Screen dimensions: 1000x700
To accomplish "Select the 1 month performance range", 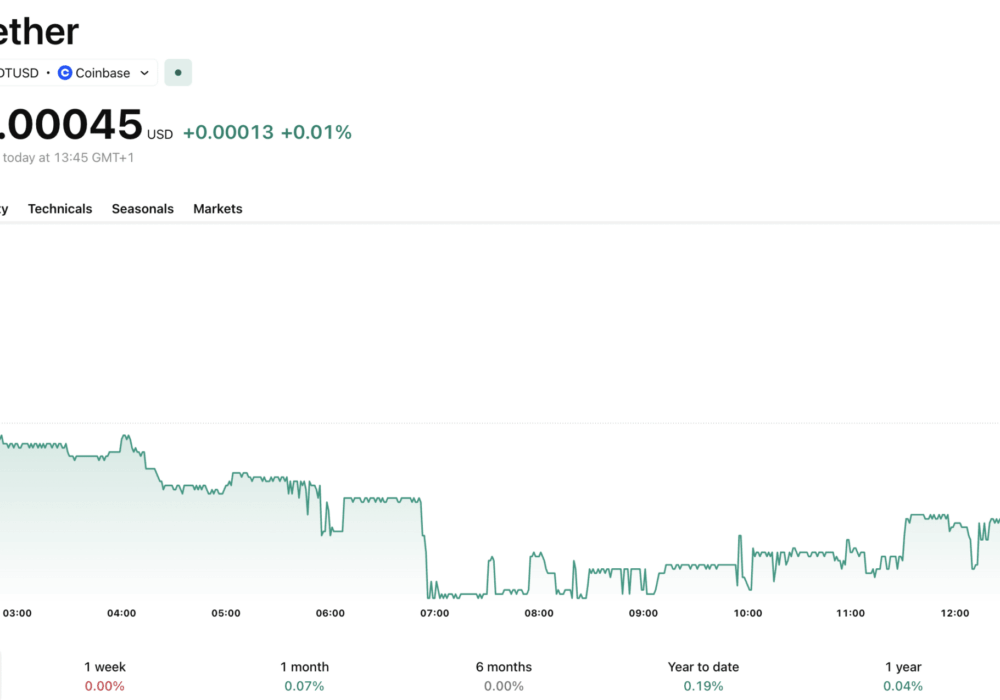I will (305, 676).
